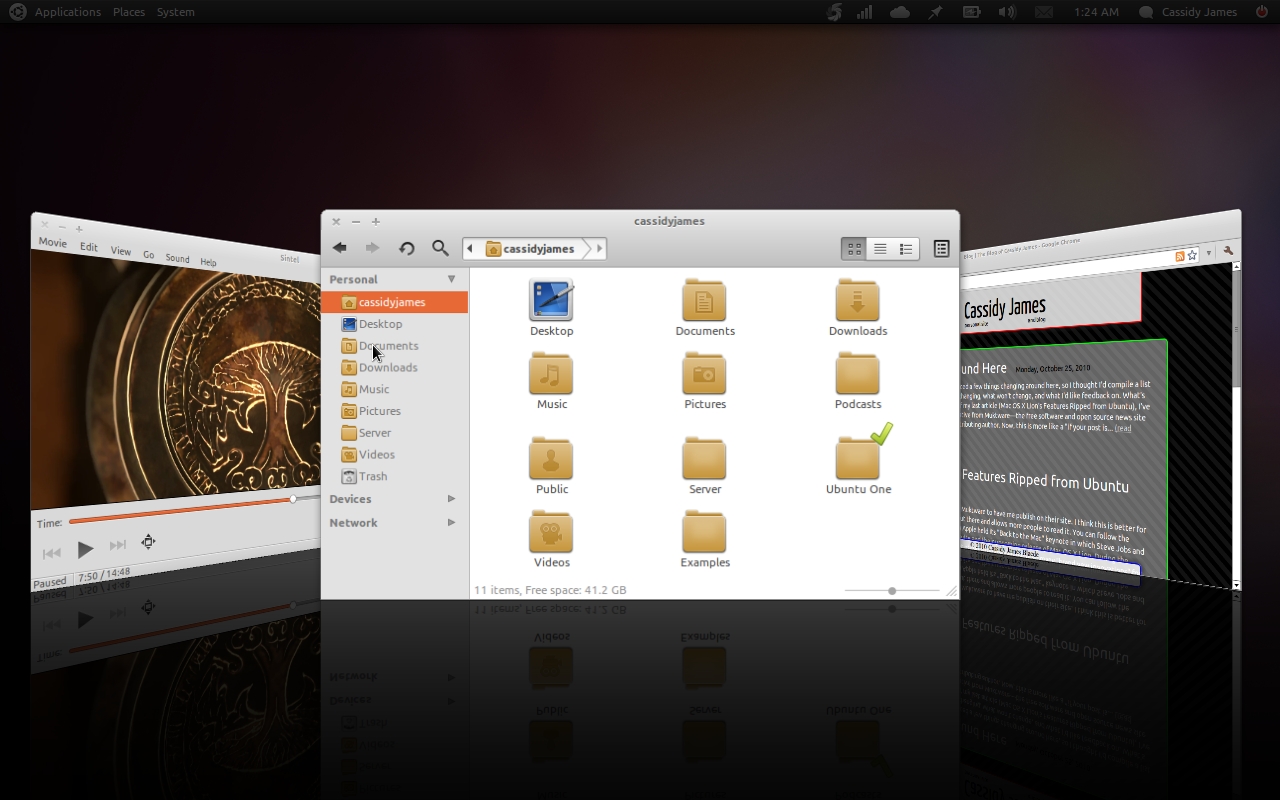Click the video player time seek bar

[x=194, y=508]
